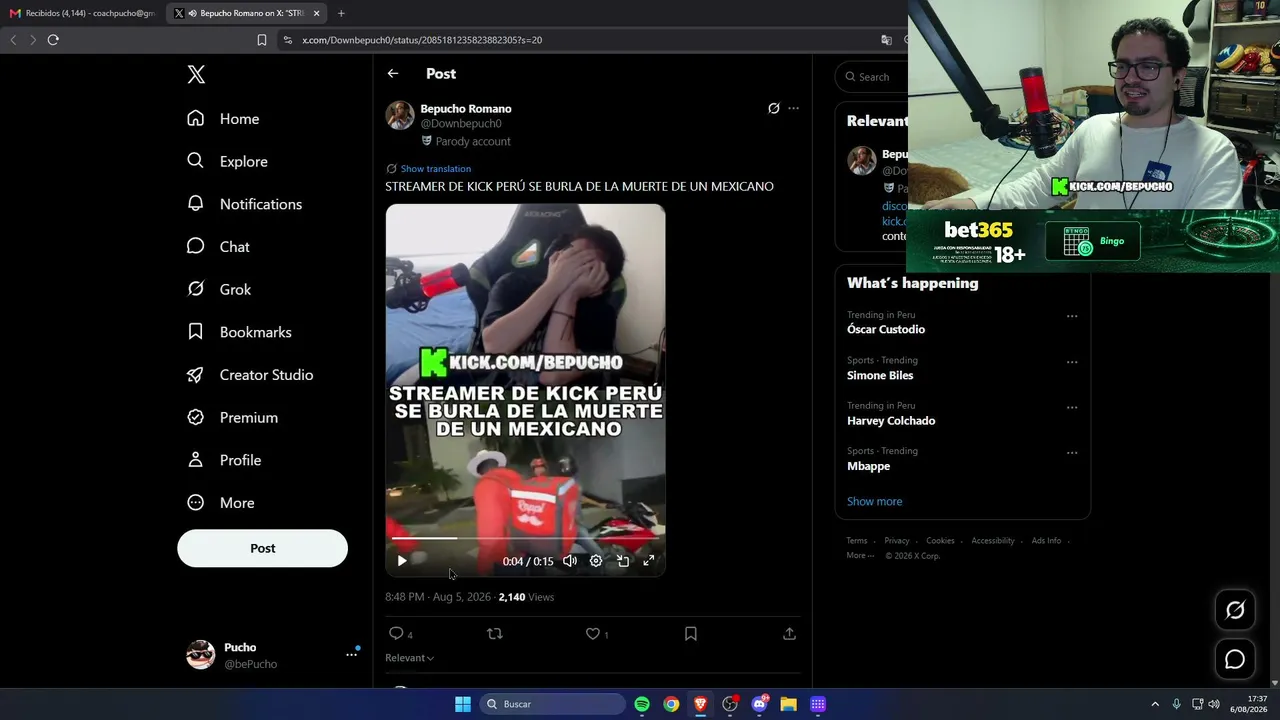Play the video
This screenshot has width=1280, height=720.
point(402,561)
